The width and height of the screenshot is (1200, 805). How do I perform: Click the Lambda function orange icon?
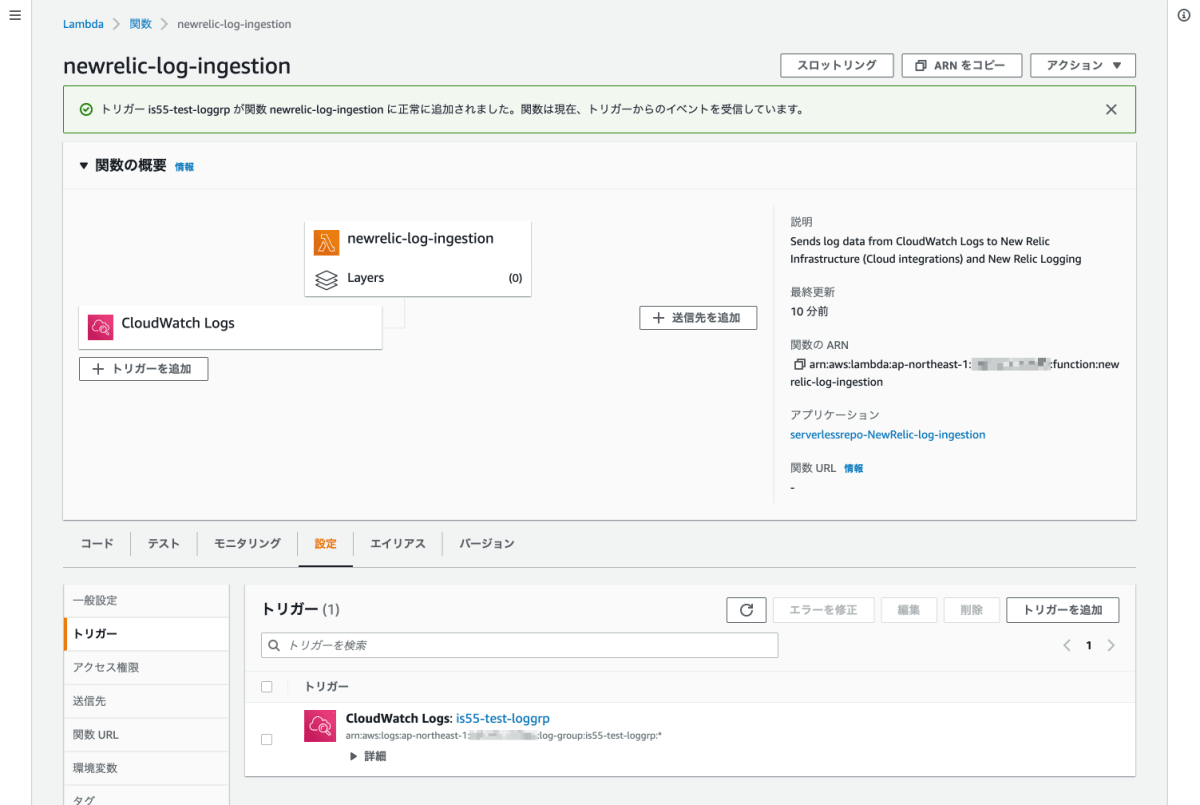[x=327, y=243]
